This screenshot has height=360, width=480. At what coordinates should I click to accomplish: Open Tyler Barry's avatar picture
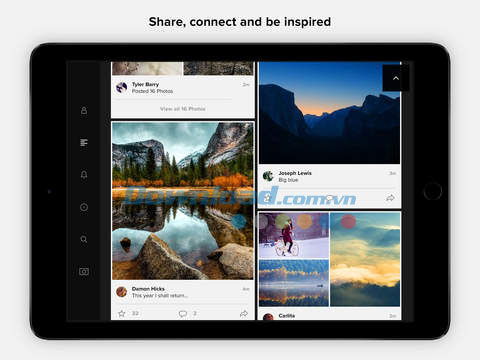pos(122,88)
